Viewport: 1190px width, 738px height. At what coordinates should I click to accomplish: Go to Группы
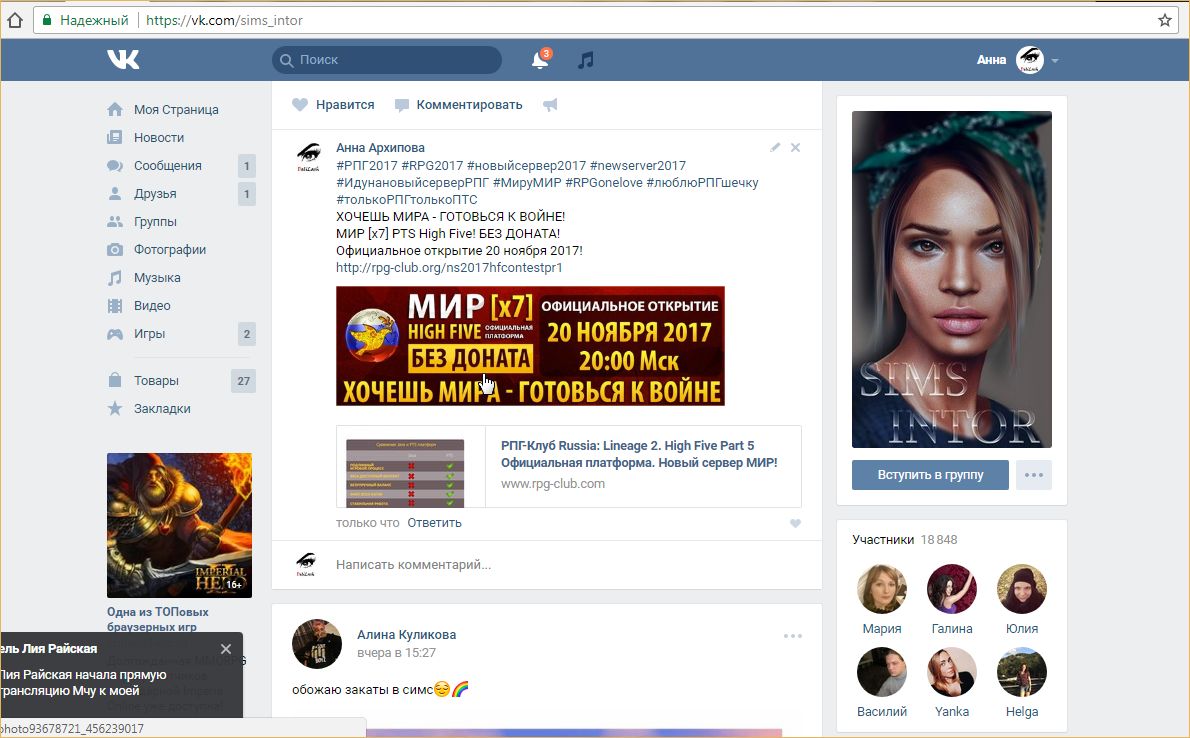pyautogui.click(x=155, y=222)
